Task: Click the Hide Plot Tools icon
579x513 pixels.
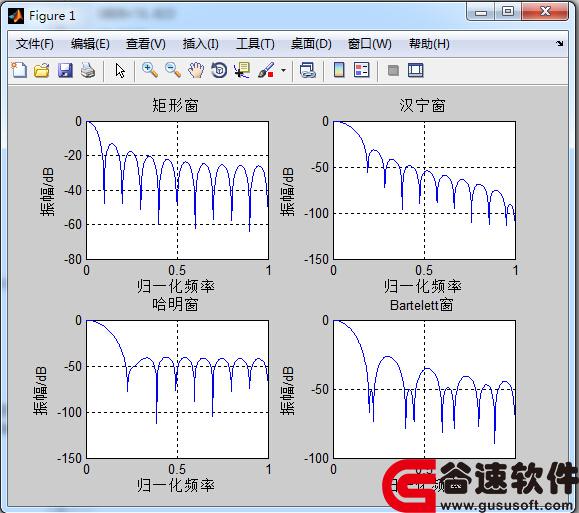Action: pos(393,70)
